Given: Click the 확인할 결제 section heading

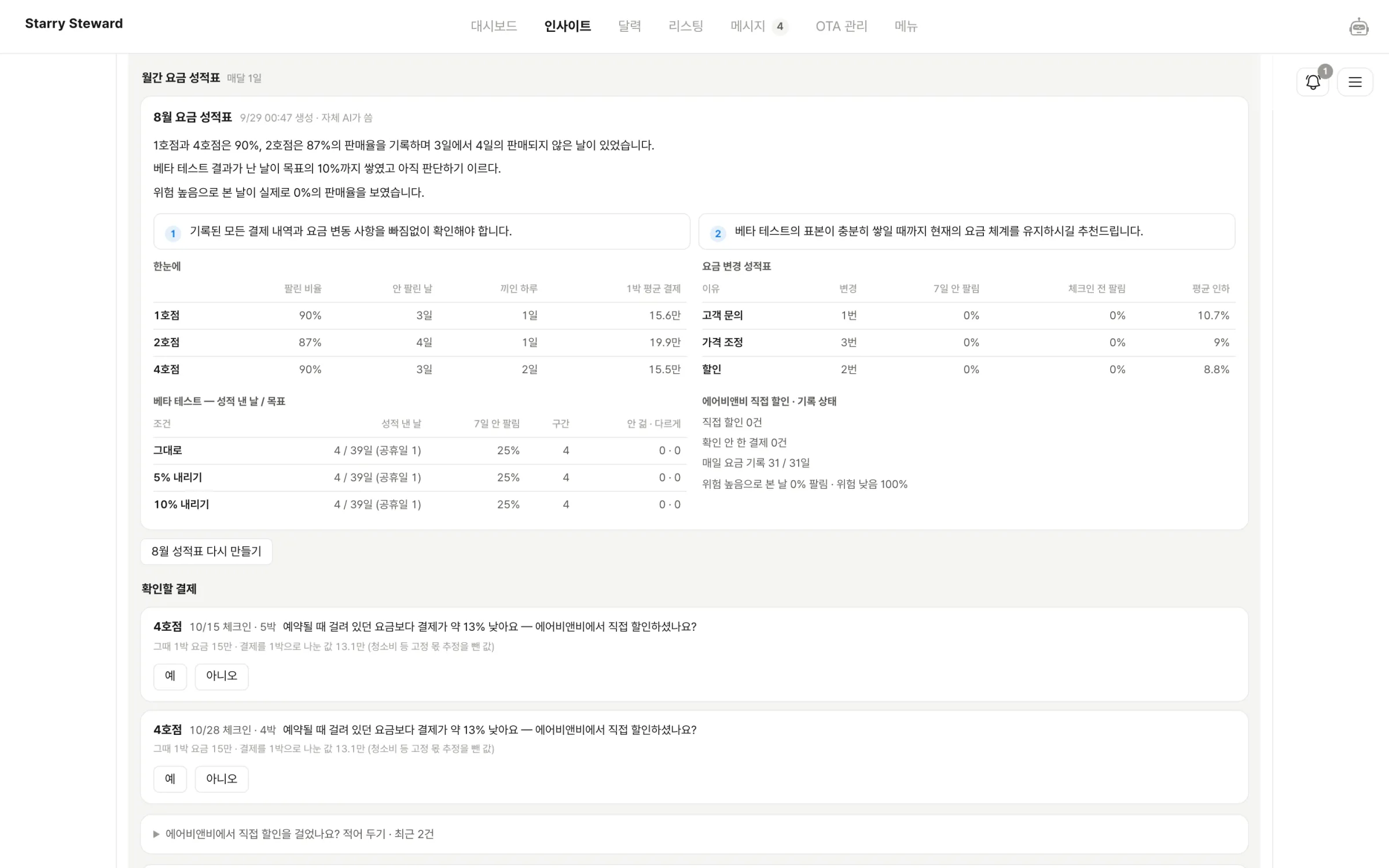Looking at the screenshot, I should (x=169, y=589).
